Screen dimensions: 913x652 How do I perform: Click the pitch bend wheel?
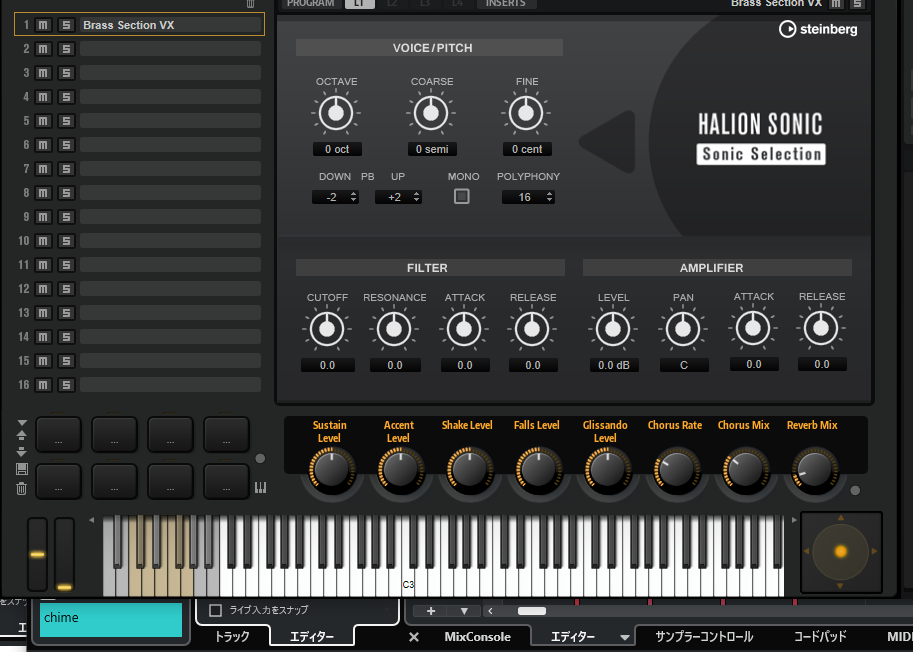click(x=37, y=554)
